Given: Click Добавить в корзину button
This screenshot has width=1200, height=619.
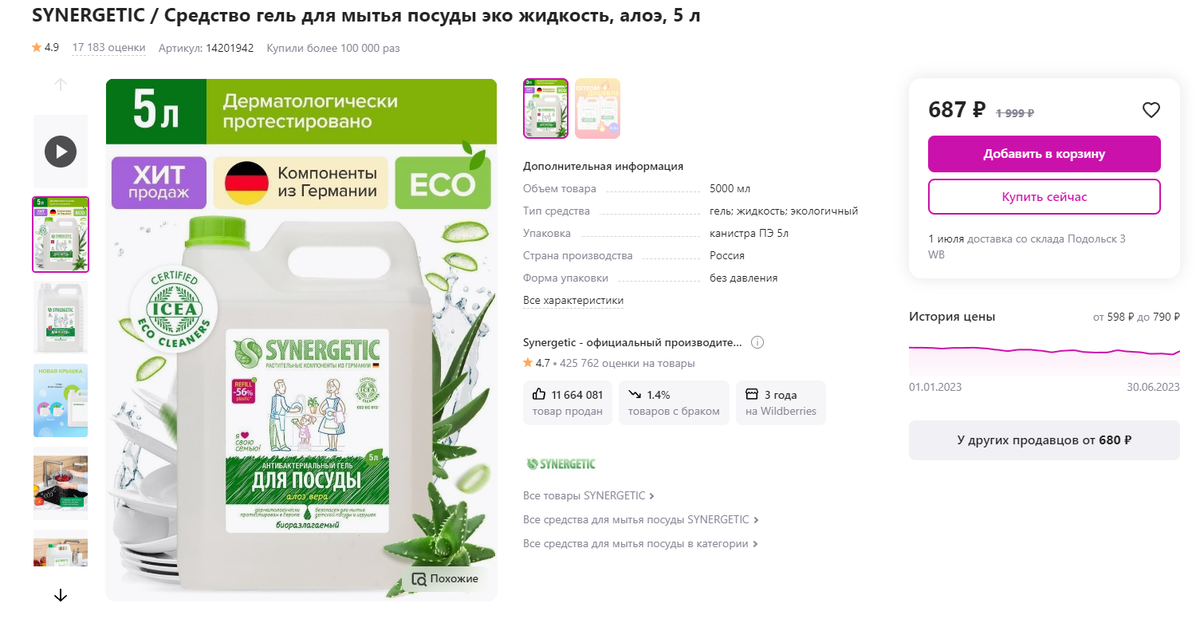Looking at the screenshot, I should (x=1044, y=154).
